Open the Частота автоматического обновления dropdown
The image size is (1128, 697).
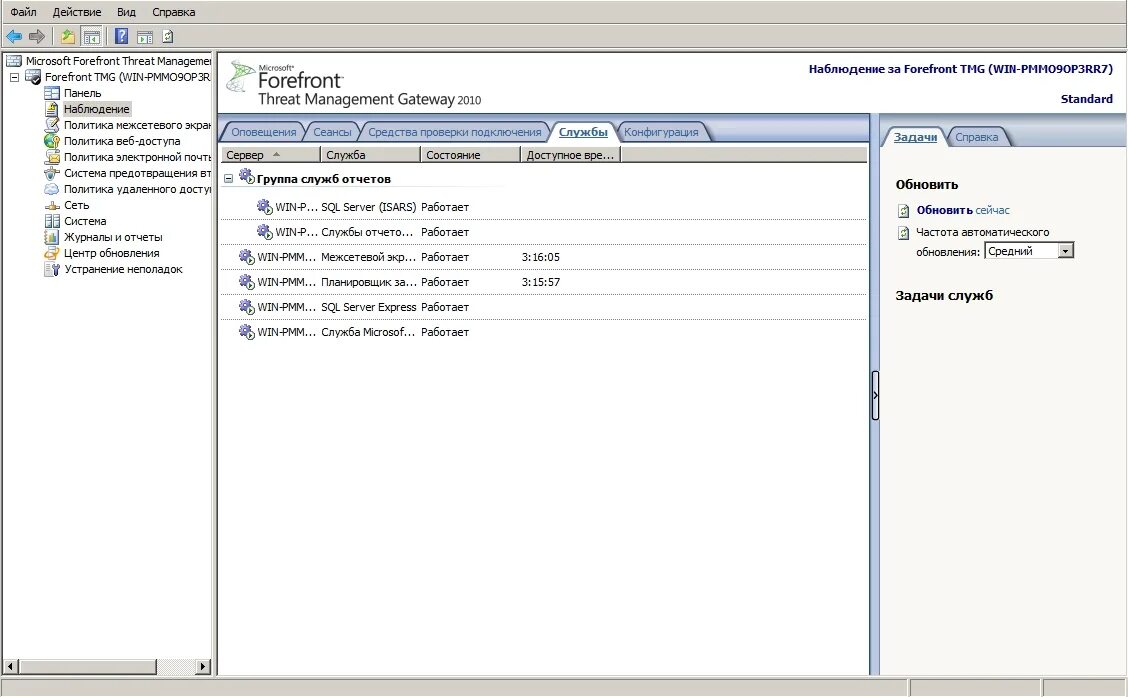[1064, 250]
